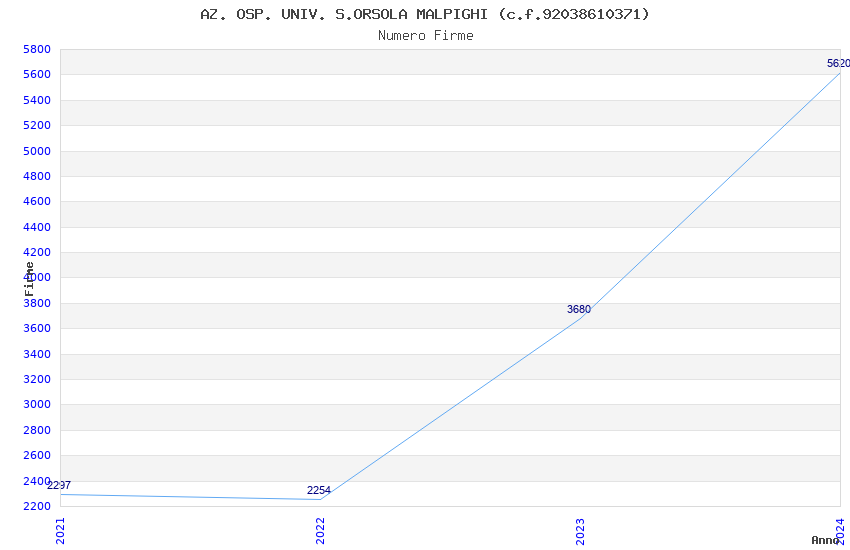This screenshot has height=550, width=850.
Task: Click y-axis value 3800
Action: pyautogui.click(x=37, y=303)
